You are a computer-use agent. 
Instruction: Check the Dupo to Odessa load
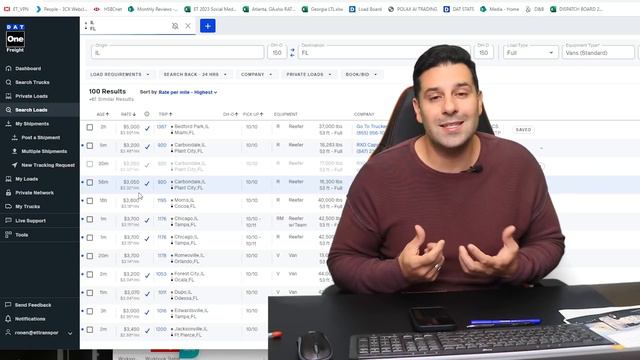tap(90, 293)
